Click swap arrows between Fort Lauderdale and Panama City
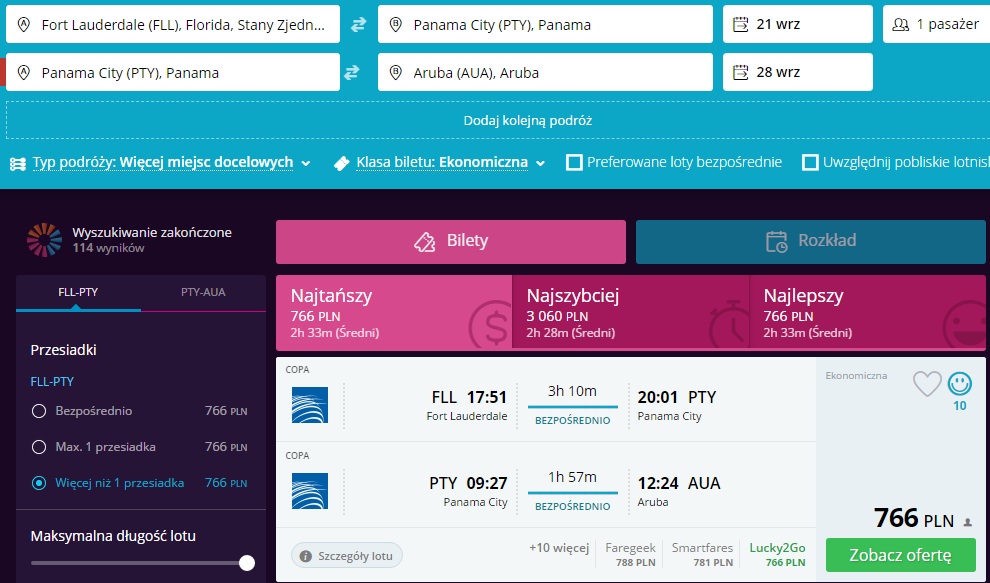The width and height of the screenshot is (990, 583). point(358,24)
